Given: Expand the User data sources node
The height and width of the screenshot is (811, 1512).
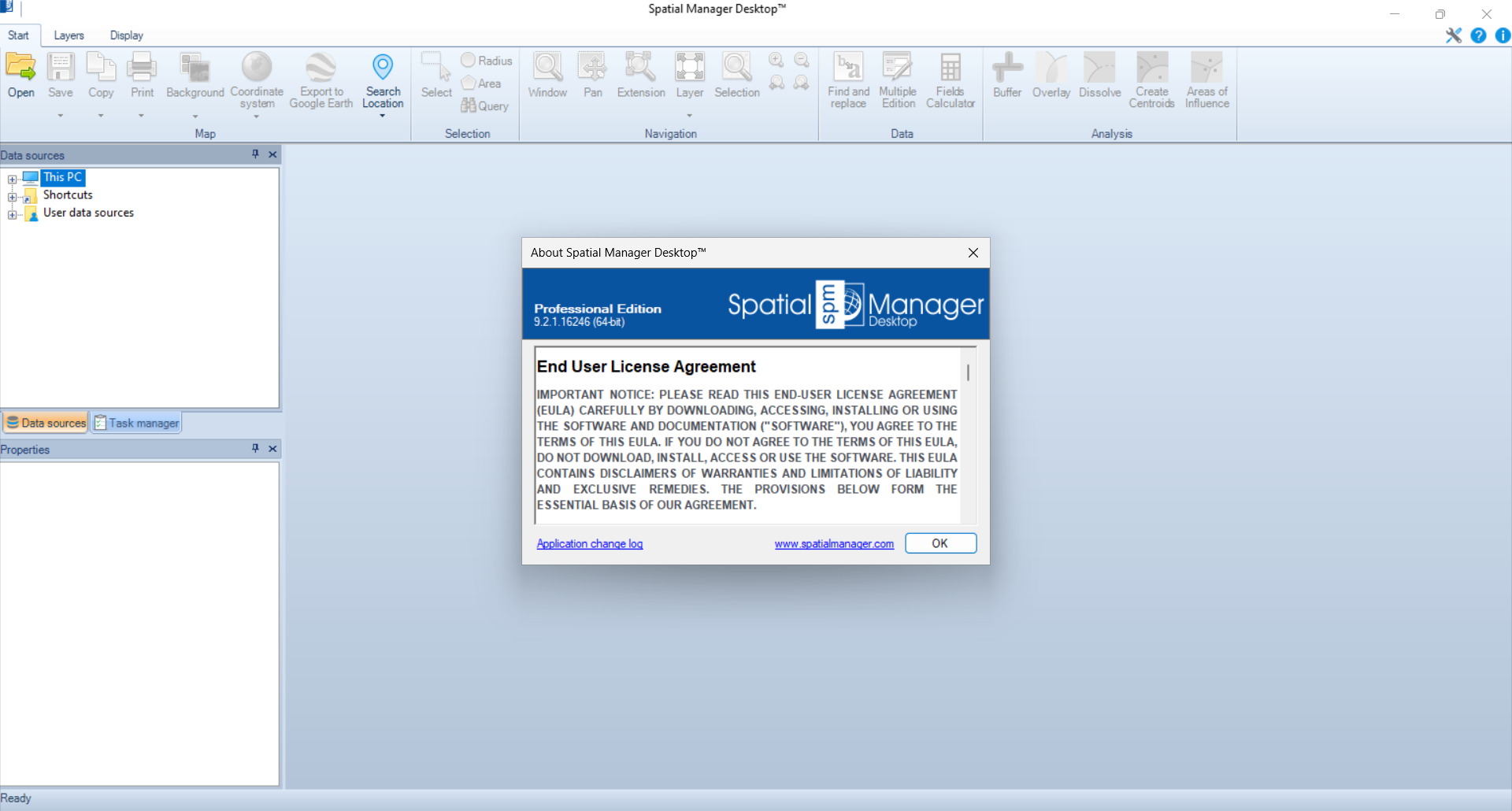Looking at the screenshot, I should (12, 214).
